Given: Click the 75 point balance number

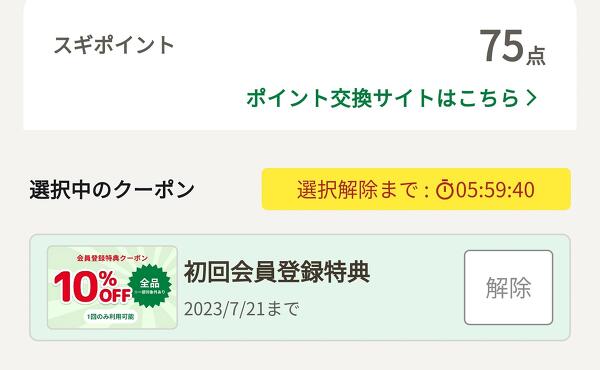Looking at the screenshot, I should pyautogui.click(x=502, y=46).
